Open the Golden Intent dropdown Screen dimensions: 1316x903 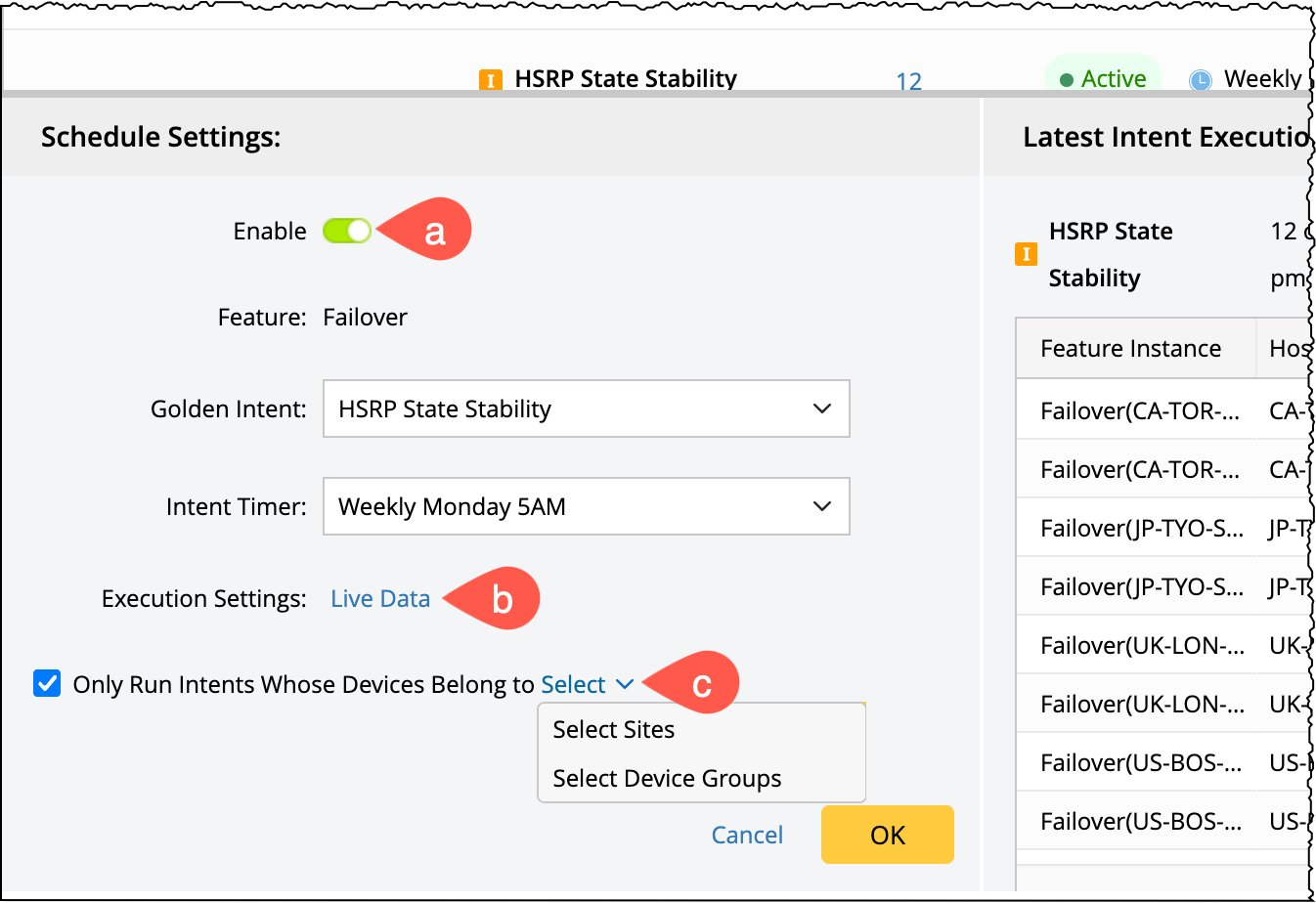pos(586,408)
